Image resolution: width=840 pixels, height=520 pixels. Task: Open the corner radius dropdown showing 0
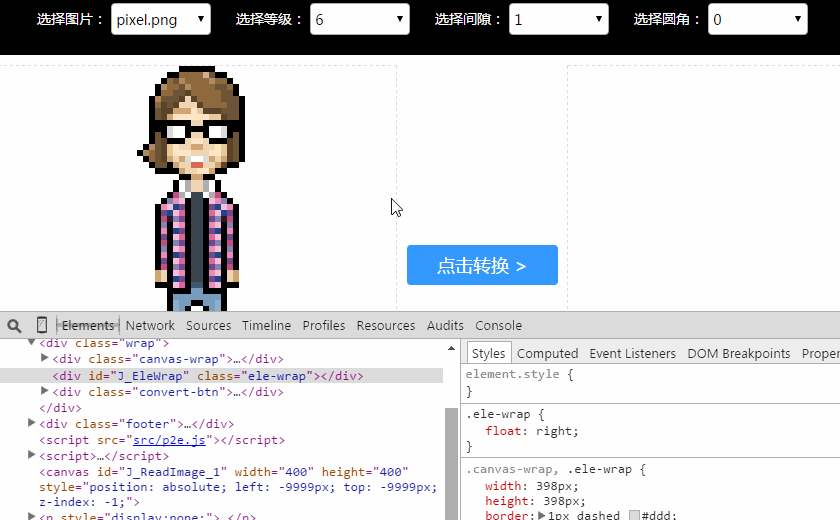coord(758,19)
